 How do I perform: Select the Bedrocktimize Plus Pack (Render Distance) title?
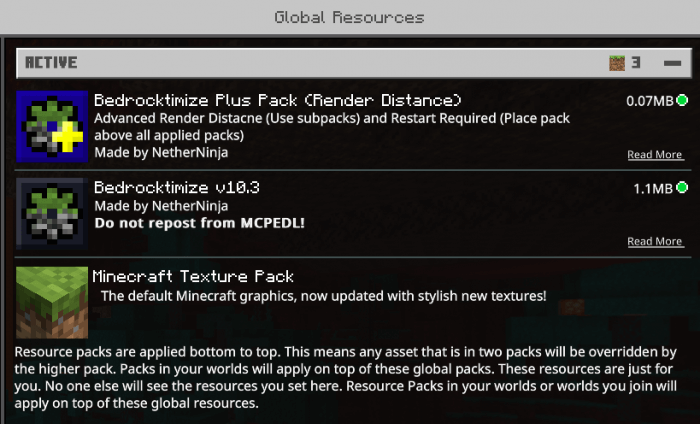pyautogui.click(x=277, y=100)
